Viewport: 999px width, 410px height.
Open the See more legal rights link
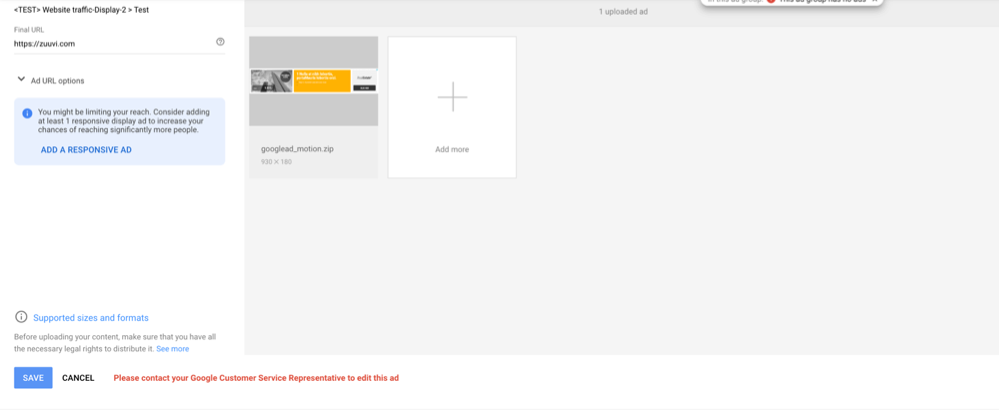[x=173, y=349]
